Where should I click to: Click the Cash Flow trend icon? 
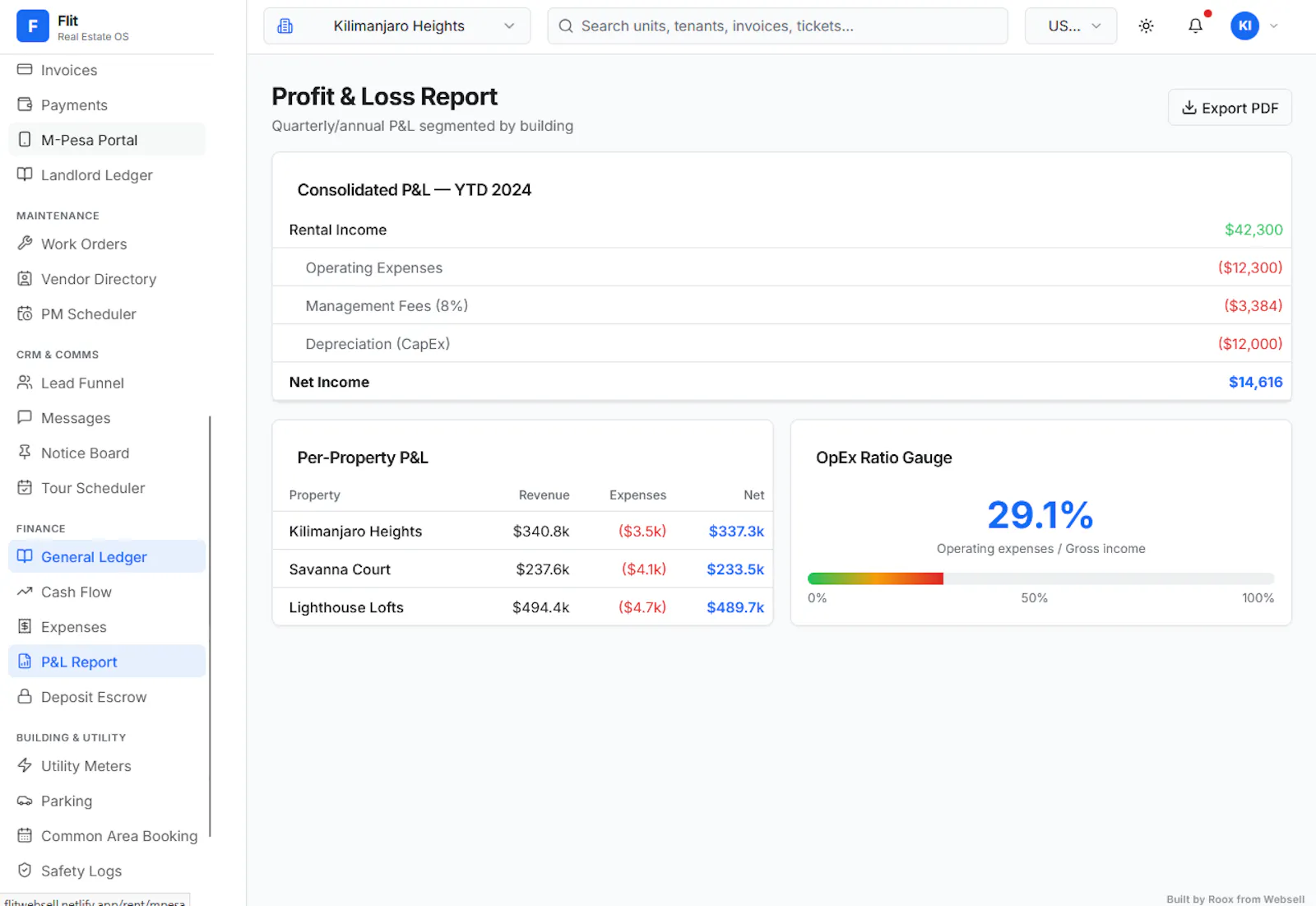(x=25, y=592)
